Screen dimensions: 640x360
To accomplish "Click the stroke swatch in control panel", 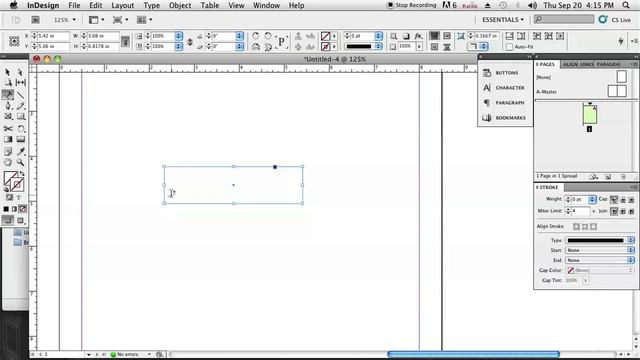I will click(x=325, y=47).
